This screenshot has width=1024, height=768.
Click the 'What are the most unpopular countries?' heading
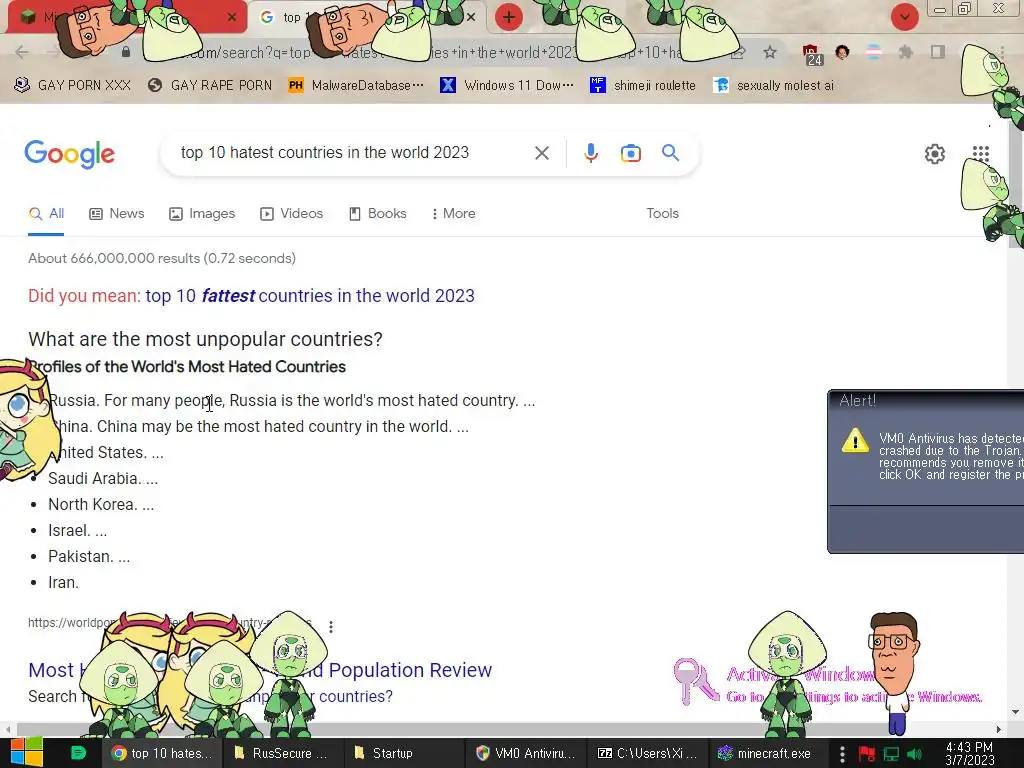tap(205, 339)
